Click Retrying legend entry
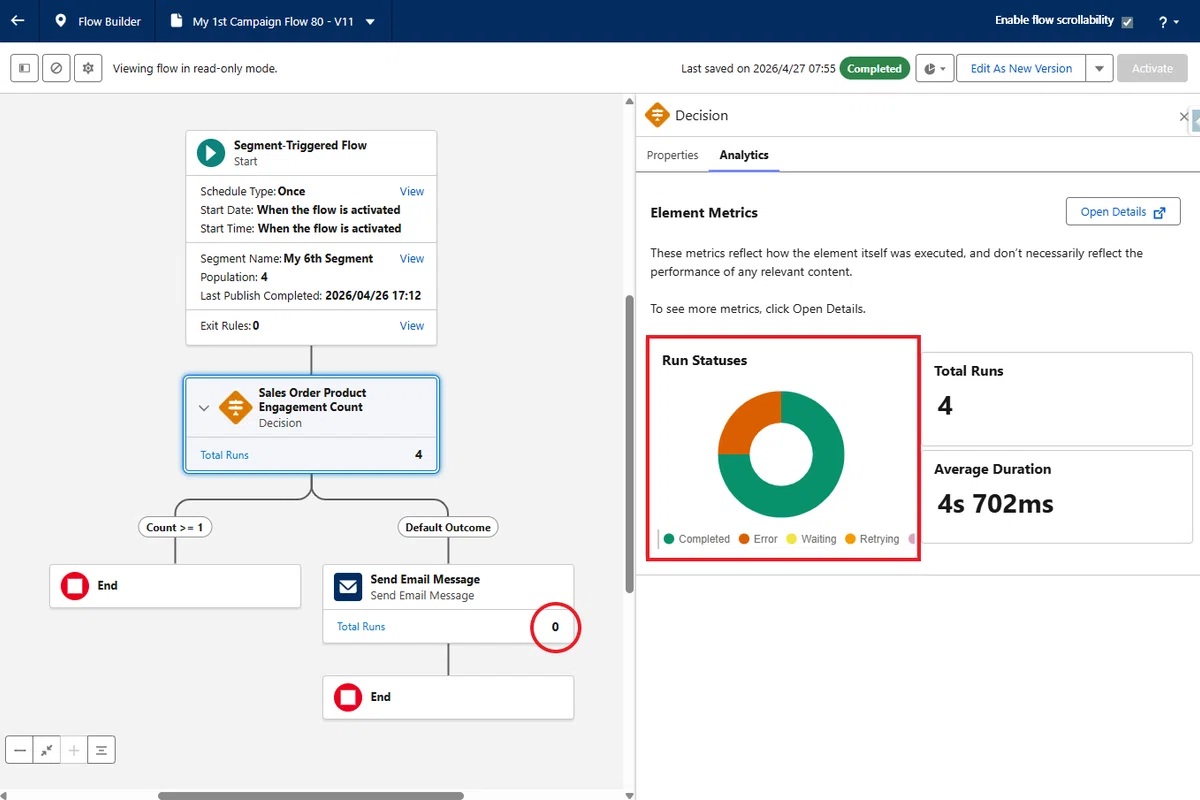This screenshot has width=1200, height=800. coord(872,539)
